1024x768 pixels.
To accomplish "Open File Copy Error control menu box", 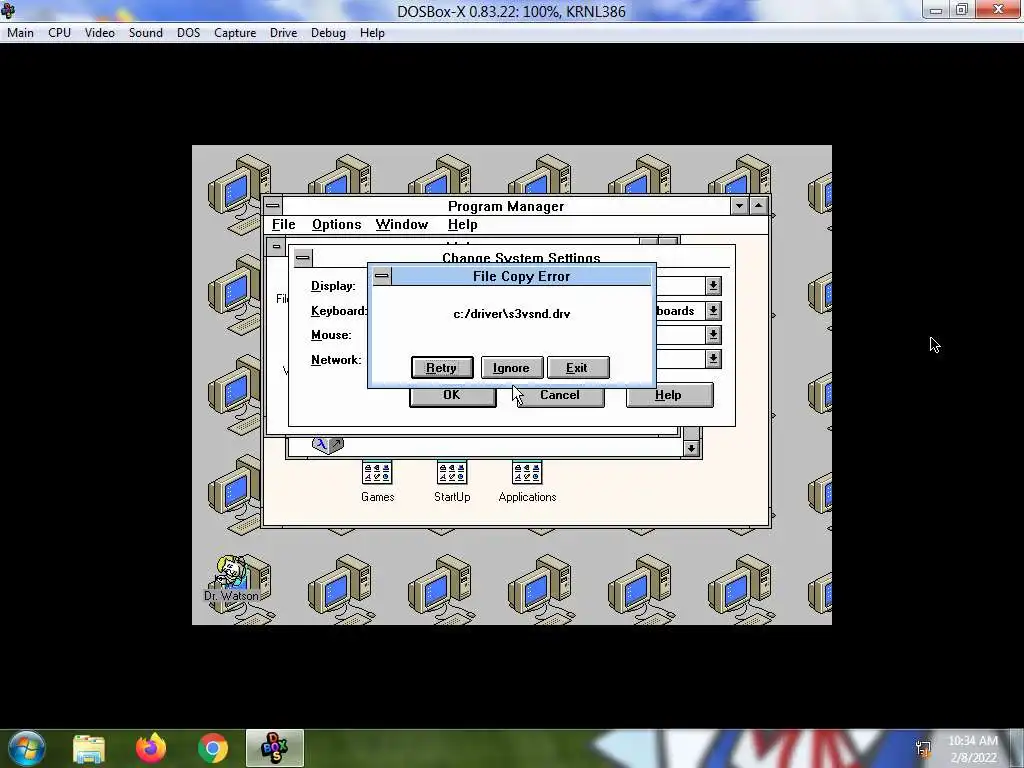I will (x=382, y=276).
